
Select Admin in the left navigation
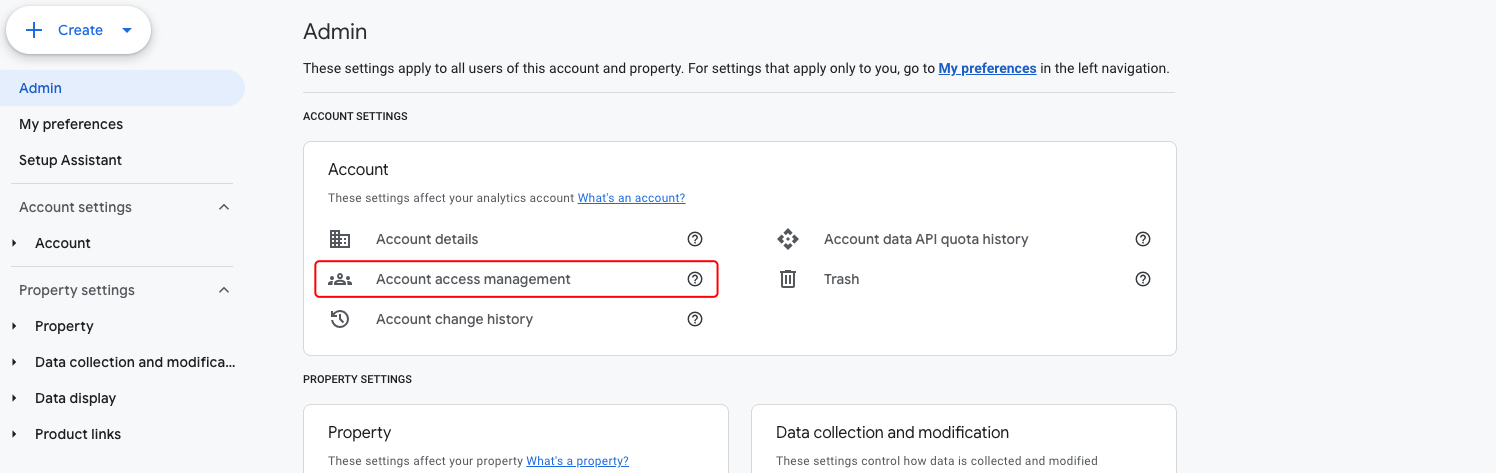[x=122, y=88]
